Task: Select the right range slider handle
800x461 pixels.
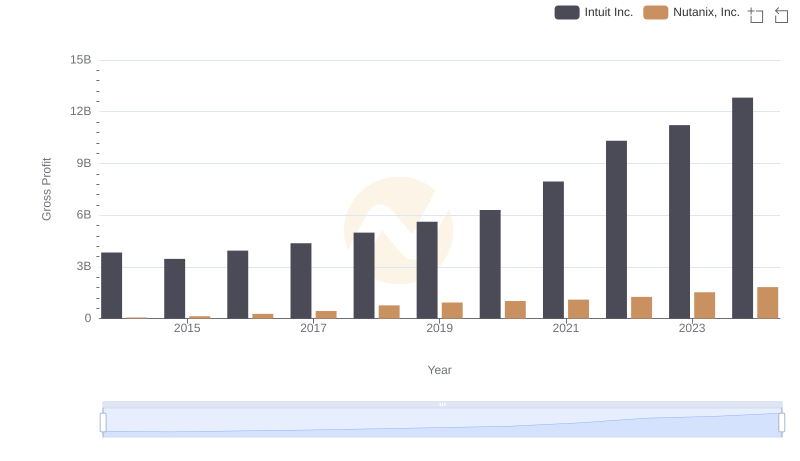Action: pyautogui.click(x=782, y=423)
